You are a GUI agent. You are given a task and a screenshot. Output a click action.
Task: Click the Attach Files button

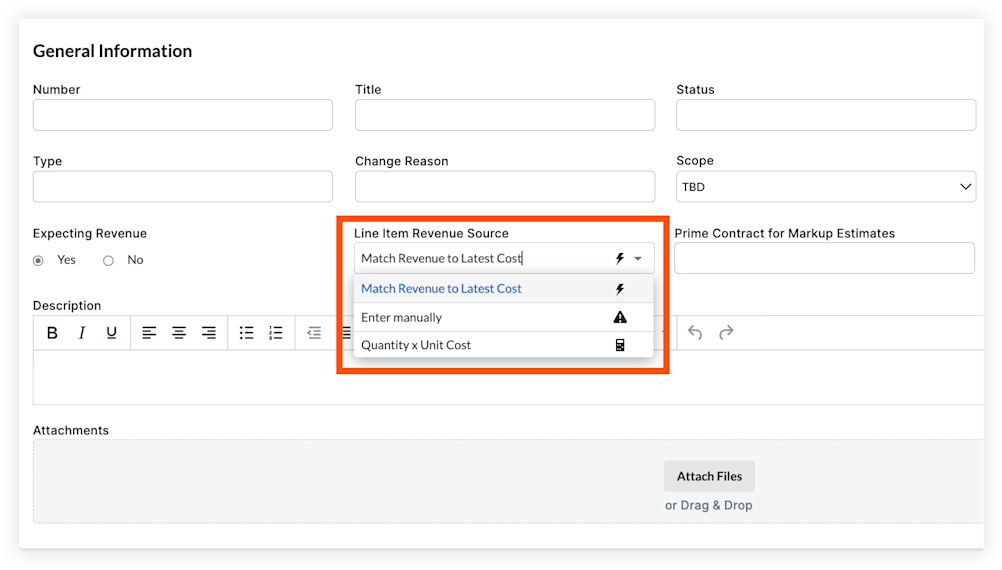(709, 476)
